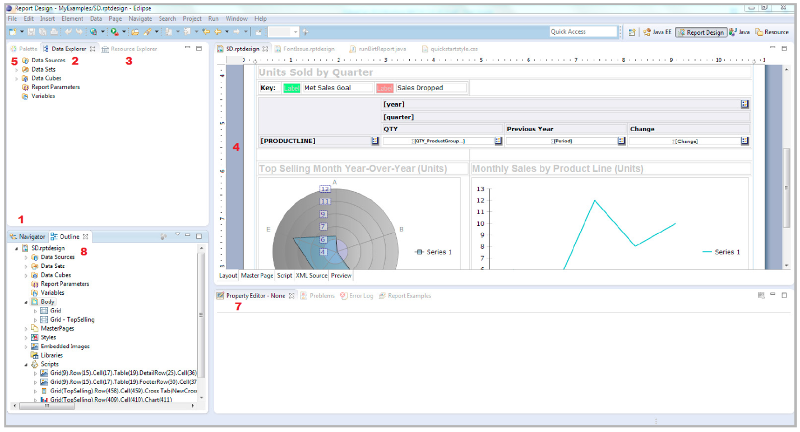Image resolution: width=800 pixels, height=432 pixels.
Task: Select Variables in the Outline tree
Action: tap(52, 293)
